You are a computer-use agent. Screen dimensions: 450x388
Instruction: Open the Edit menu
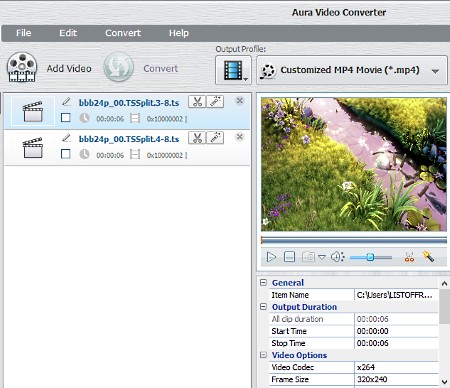[68, 33]
